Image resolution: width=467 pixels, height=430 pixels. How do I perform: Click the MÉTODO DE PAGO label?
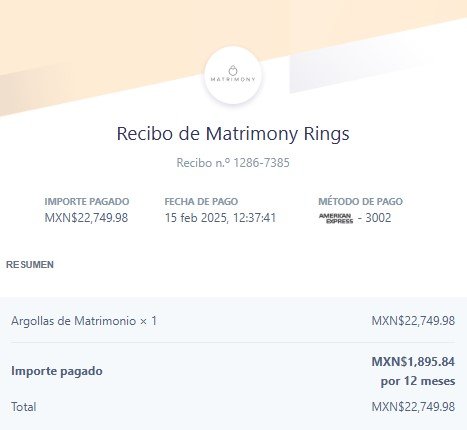[360, 201]
